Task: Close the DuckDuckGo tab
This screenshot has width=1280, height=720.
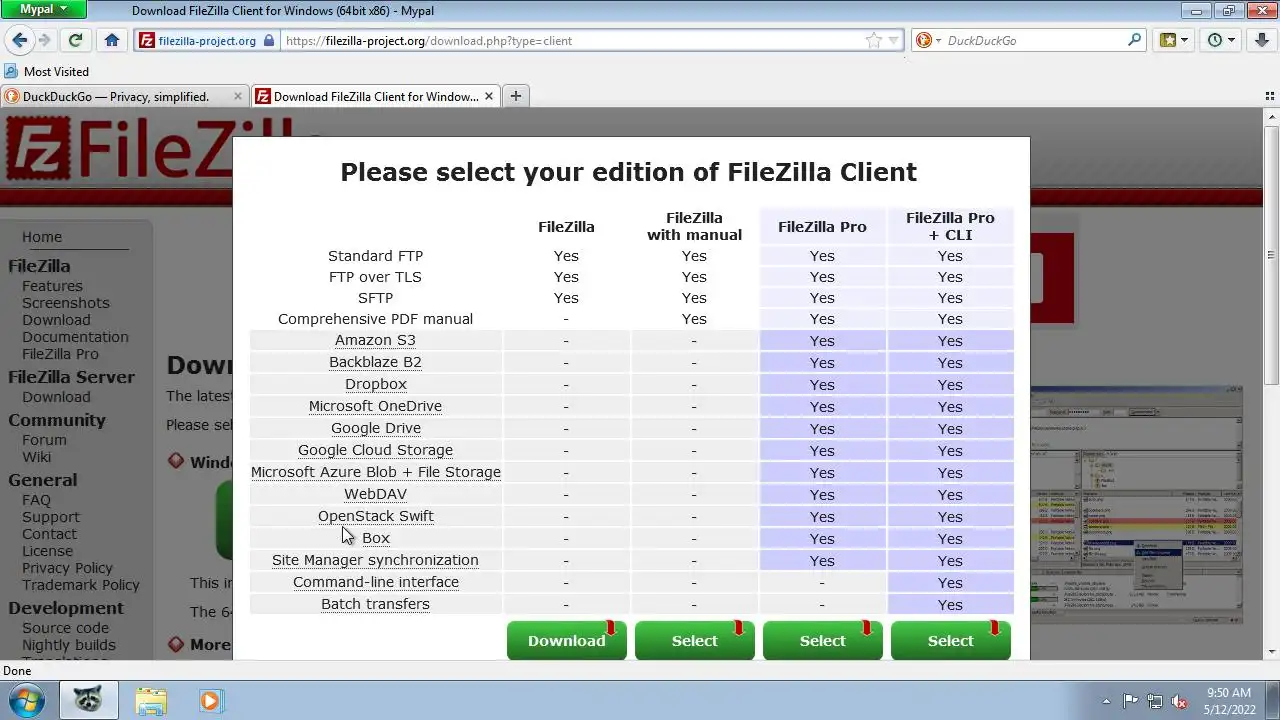Action: (x=238, y=97)
